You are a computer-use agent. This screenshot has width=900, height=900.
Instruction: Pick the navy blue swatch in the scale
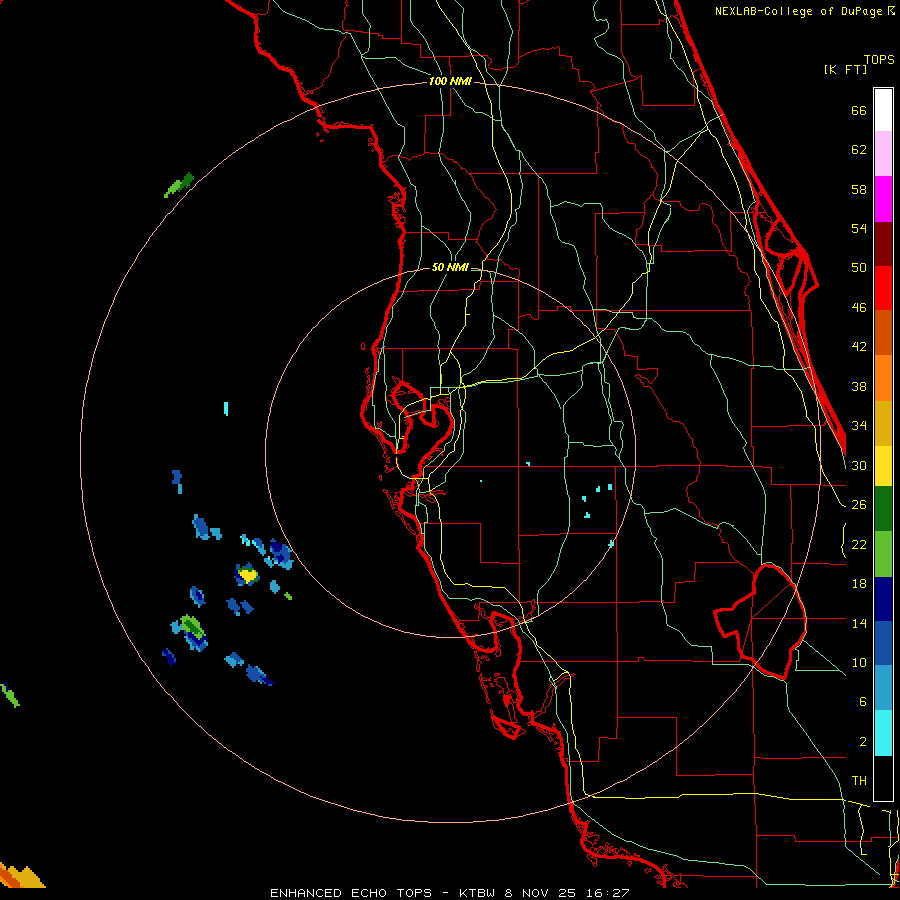tap(883, 599)
